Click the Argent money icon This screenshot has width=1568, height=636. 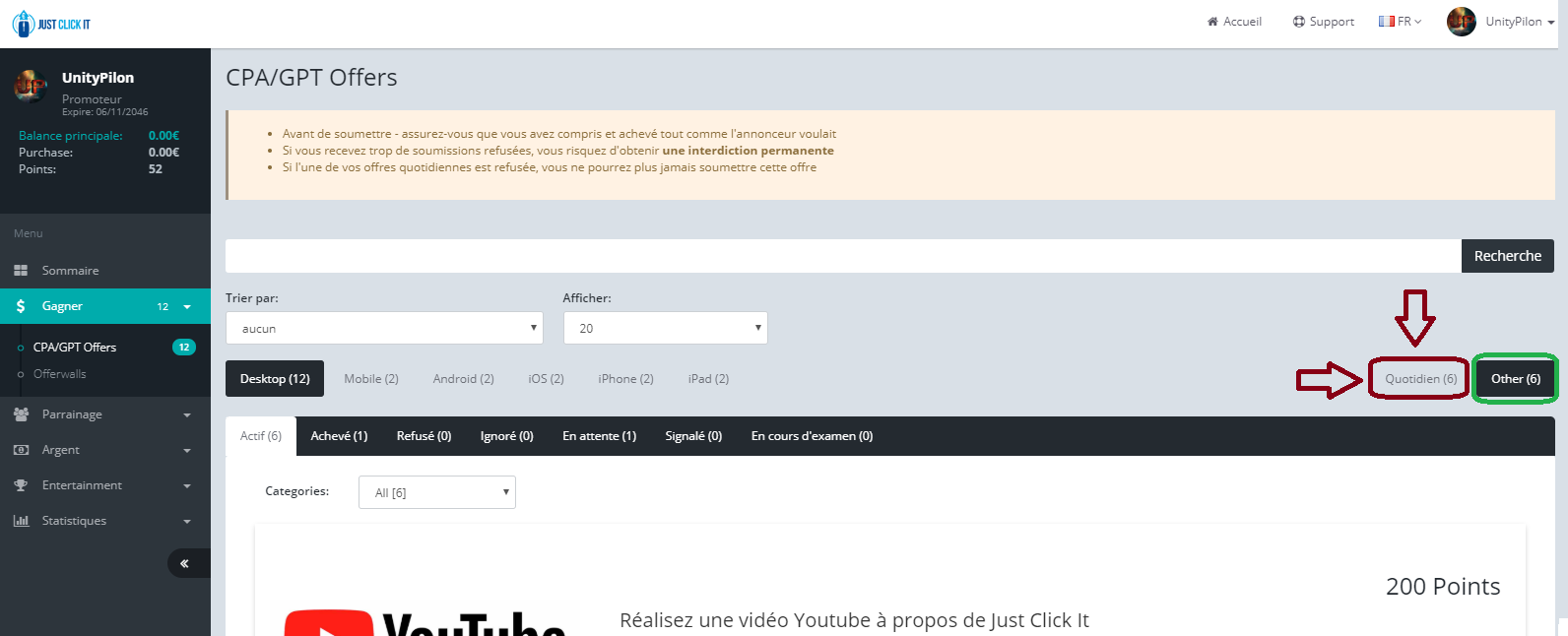[21, 450]
